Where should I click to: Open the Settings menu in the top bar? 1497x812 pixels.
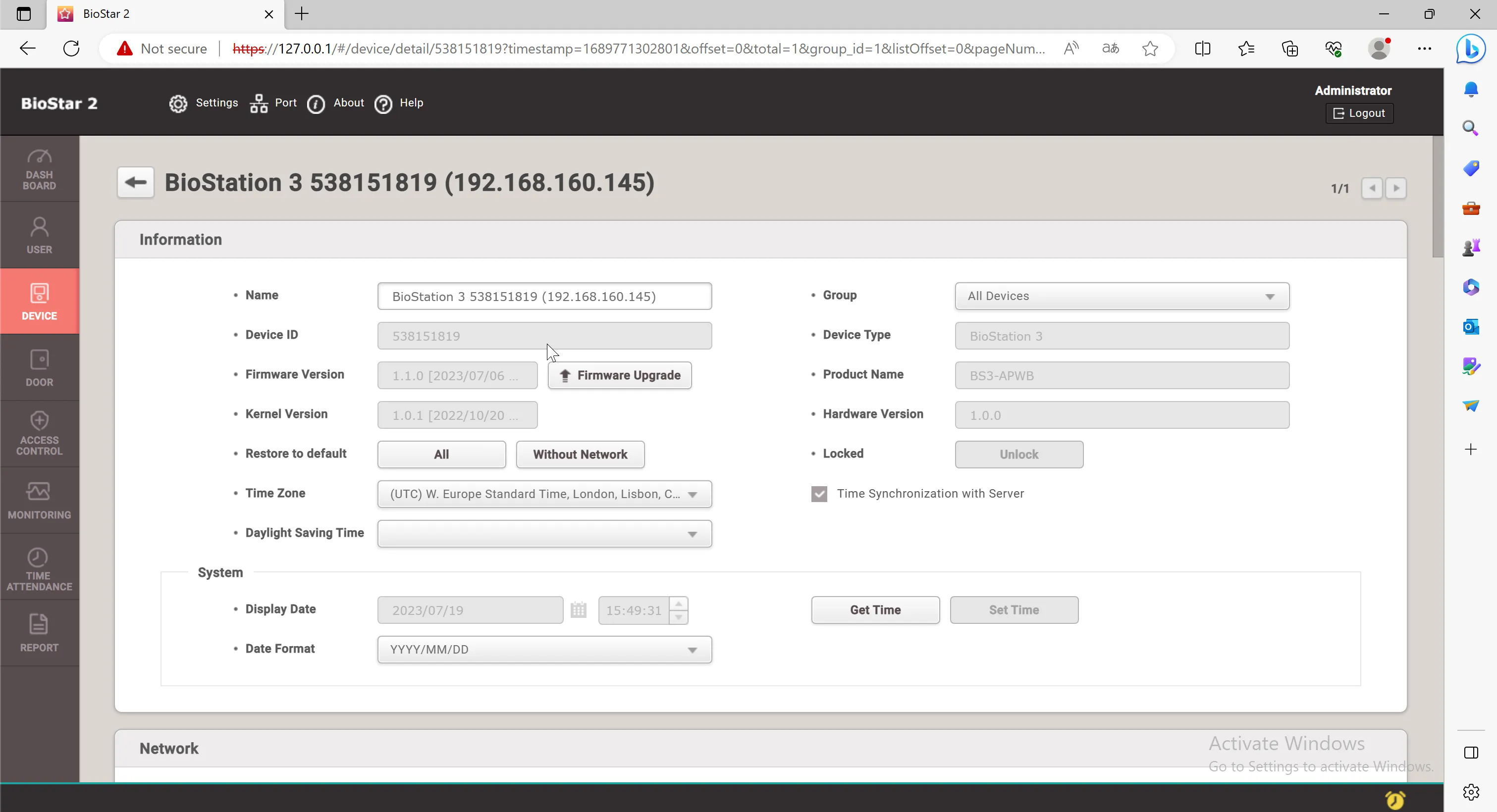(204, 103)
